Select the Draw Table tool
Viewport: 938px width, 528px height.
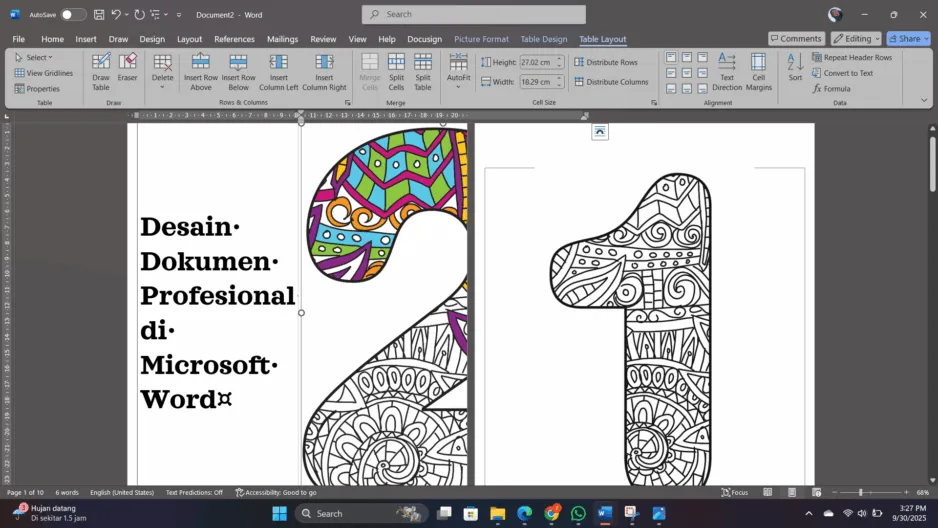pyautogui.click(x=101, y=71)
